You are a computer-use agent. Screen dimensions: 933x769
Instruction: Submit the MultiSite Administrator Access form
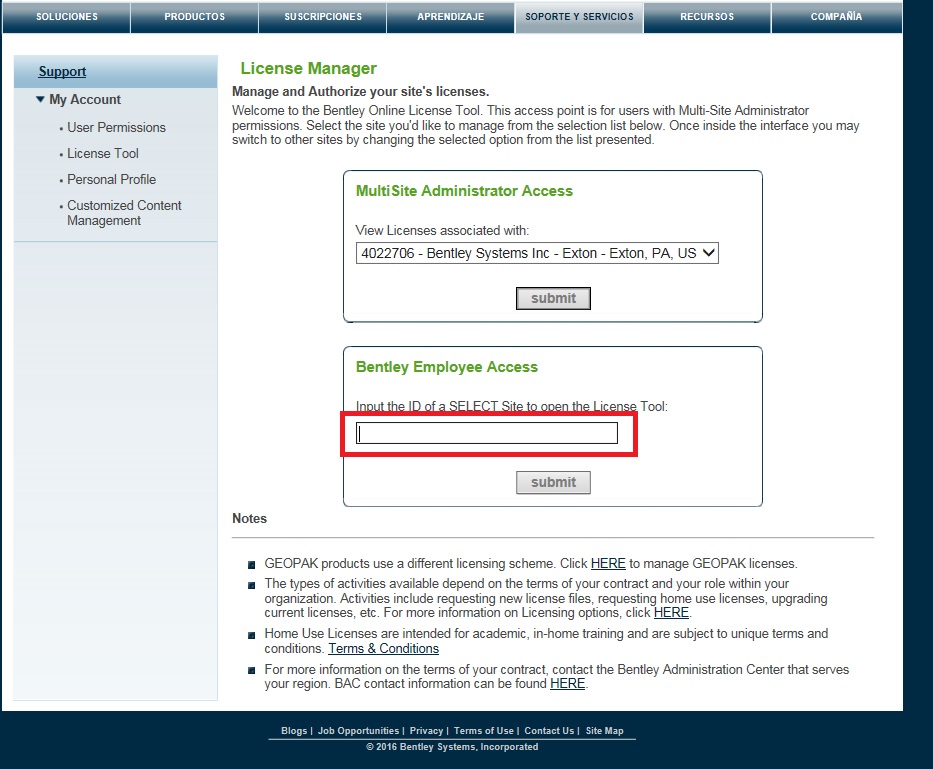click(553, 298)
